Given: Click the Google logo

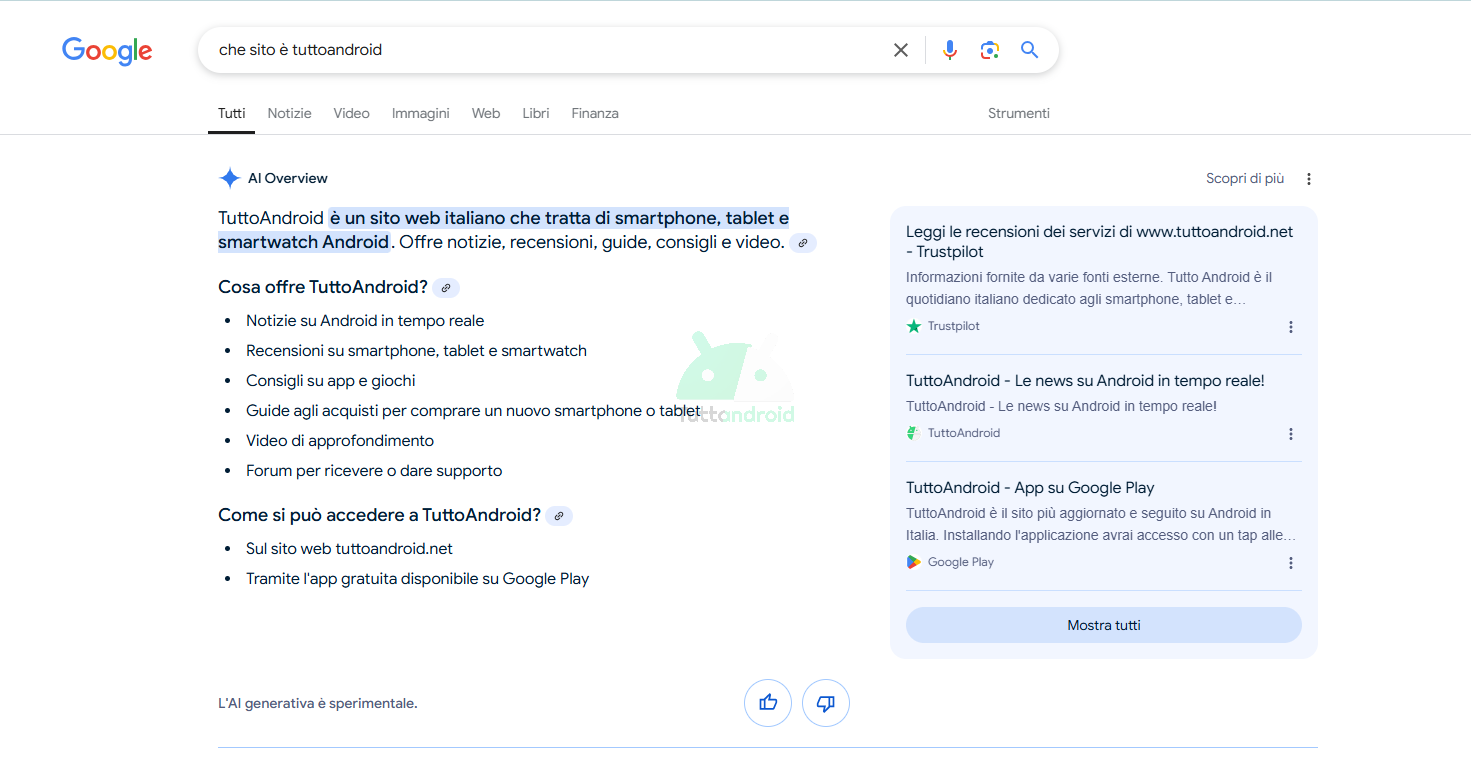Looking at the screenshot, I should (107, 50).
